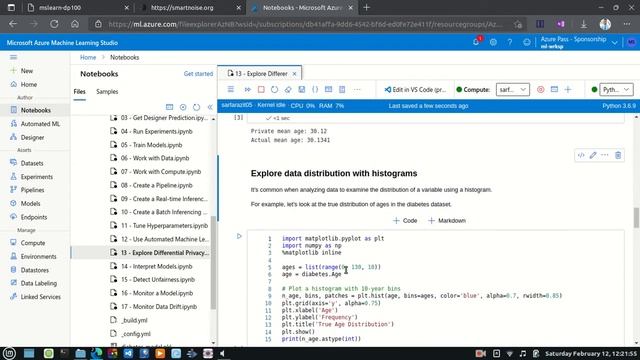The image size is (640, 360).
Task: Open more actions for the markdown cell
Action: pyautogui.click(x=605, y=155)
